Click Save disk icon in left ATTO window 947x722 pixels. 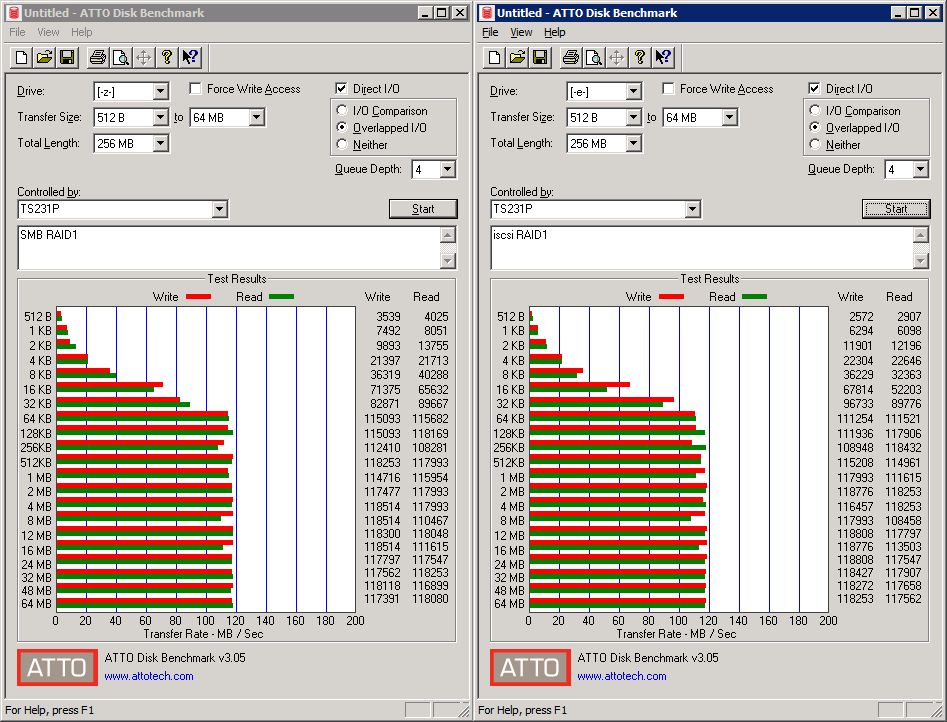[x=67, y=57]
